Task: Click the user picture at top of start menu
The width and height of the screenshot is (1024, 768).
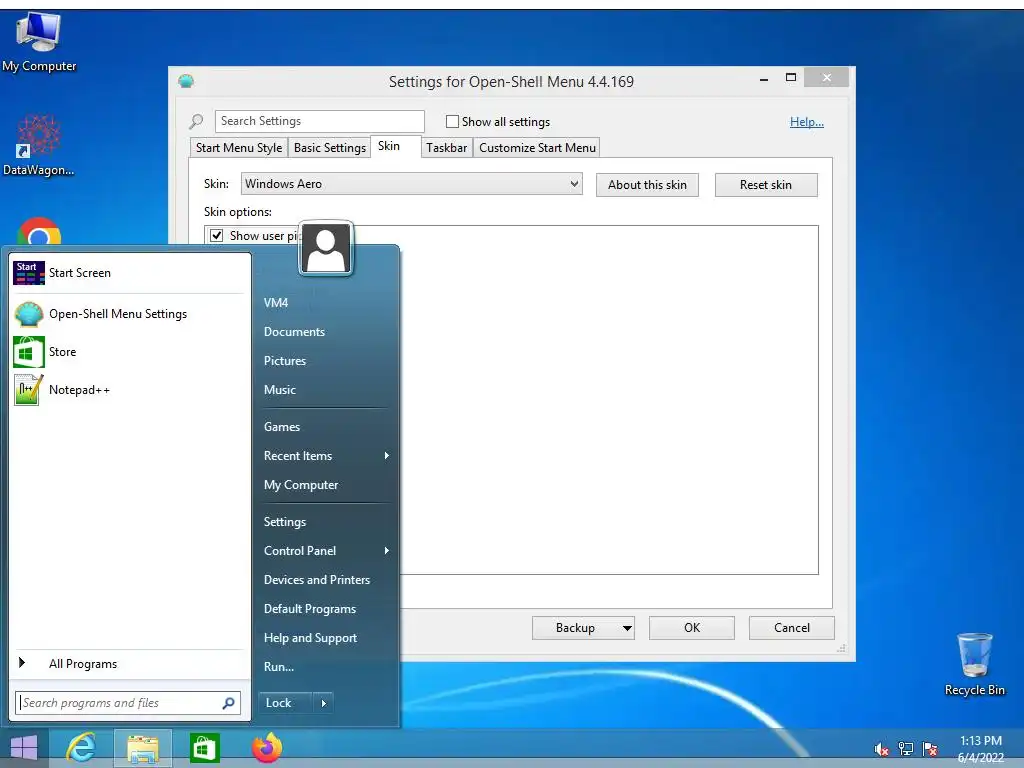Action: coord(326,249)
